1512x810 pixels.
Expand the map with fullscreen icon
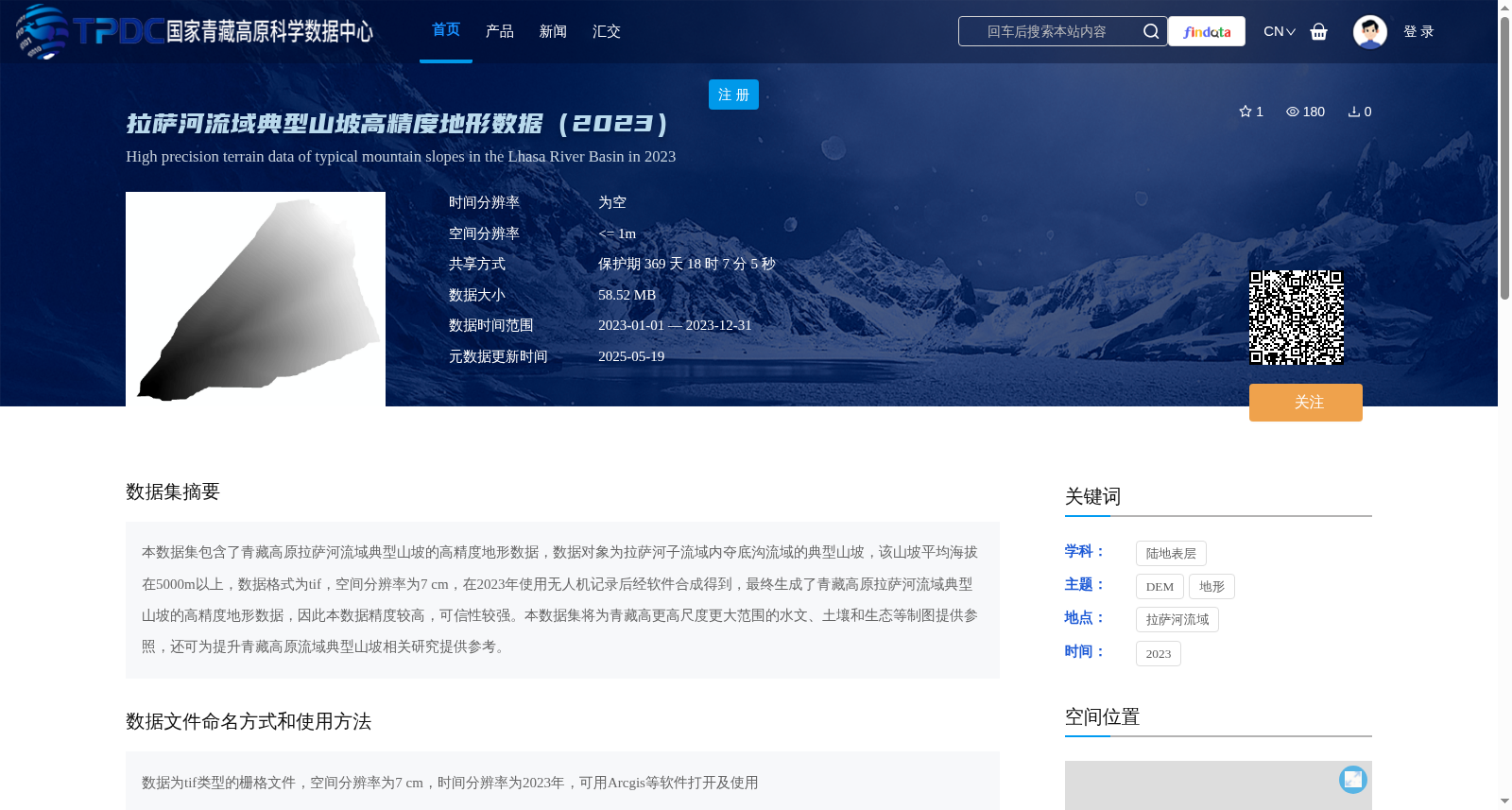[x=1353, y=779]
